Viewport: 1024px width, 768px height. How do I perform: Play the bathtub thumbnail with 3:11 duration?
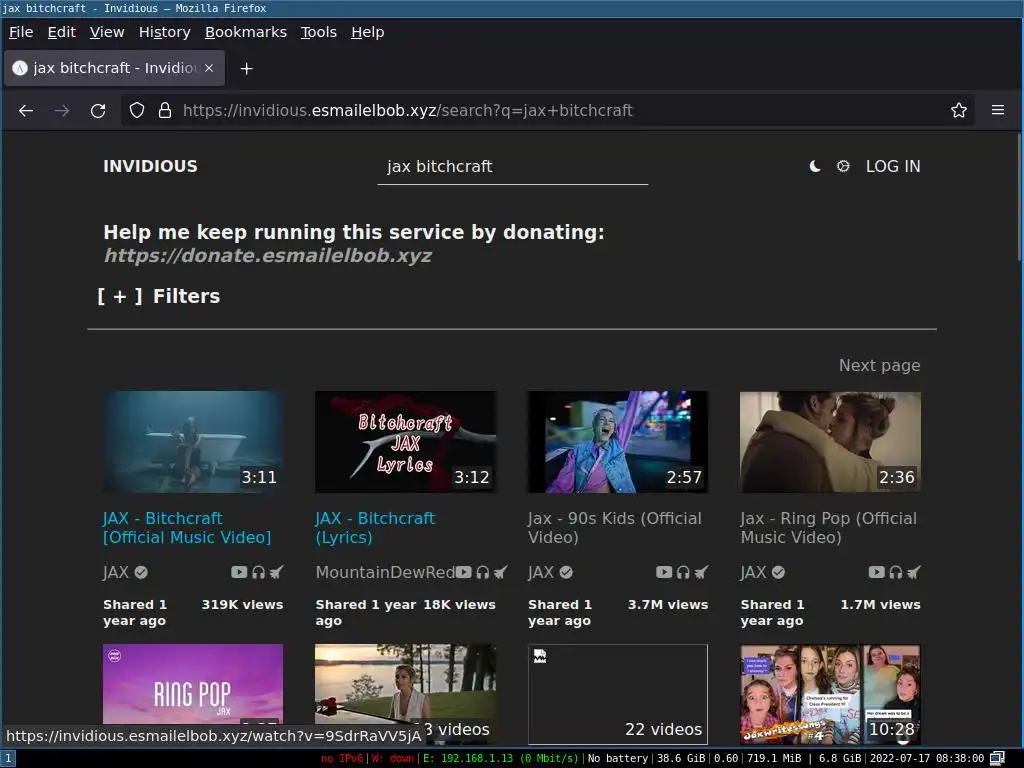click(x=193, y=442)
